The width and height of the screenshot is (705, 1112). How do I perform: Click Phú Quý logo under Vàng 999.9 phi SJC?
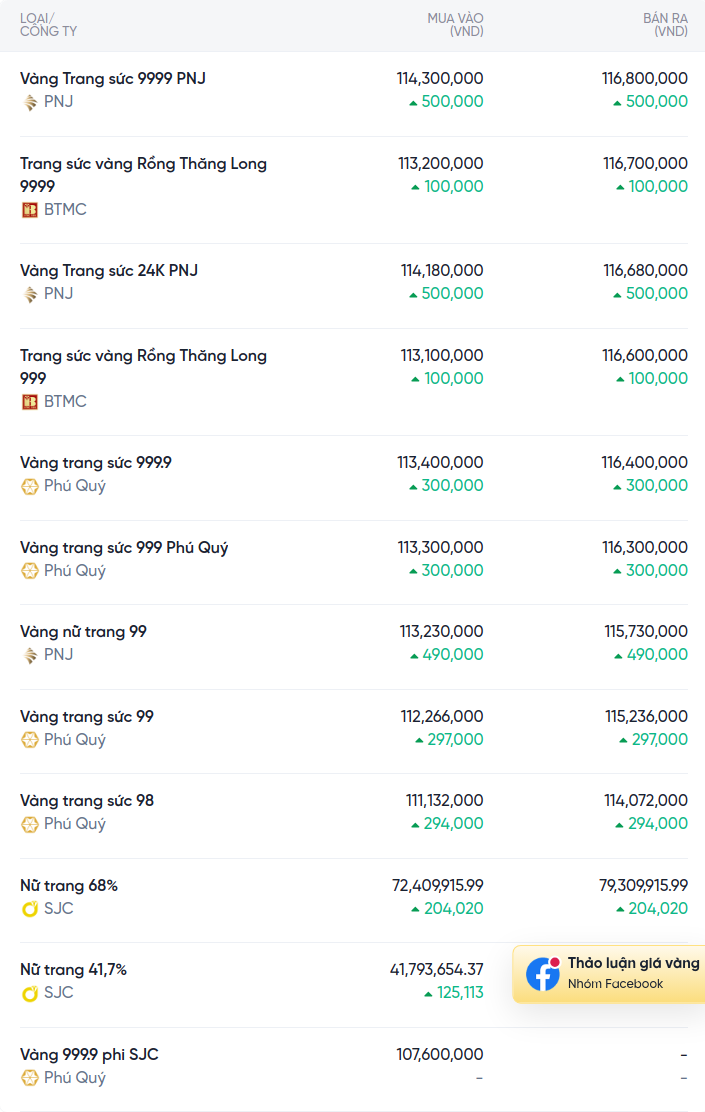(30, 1078)
